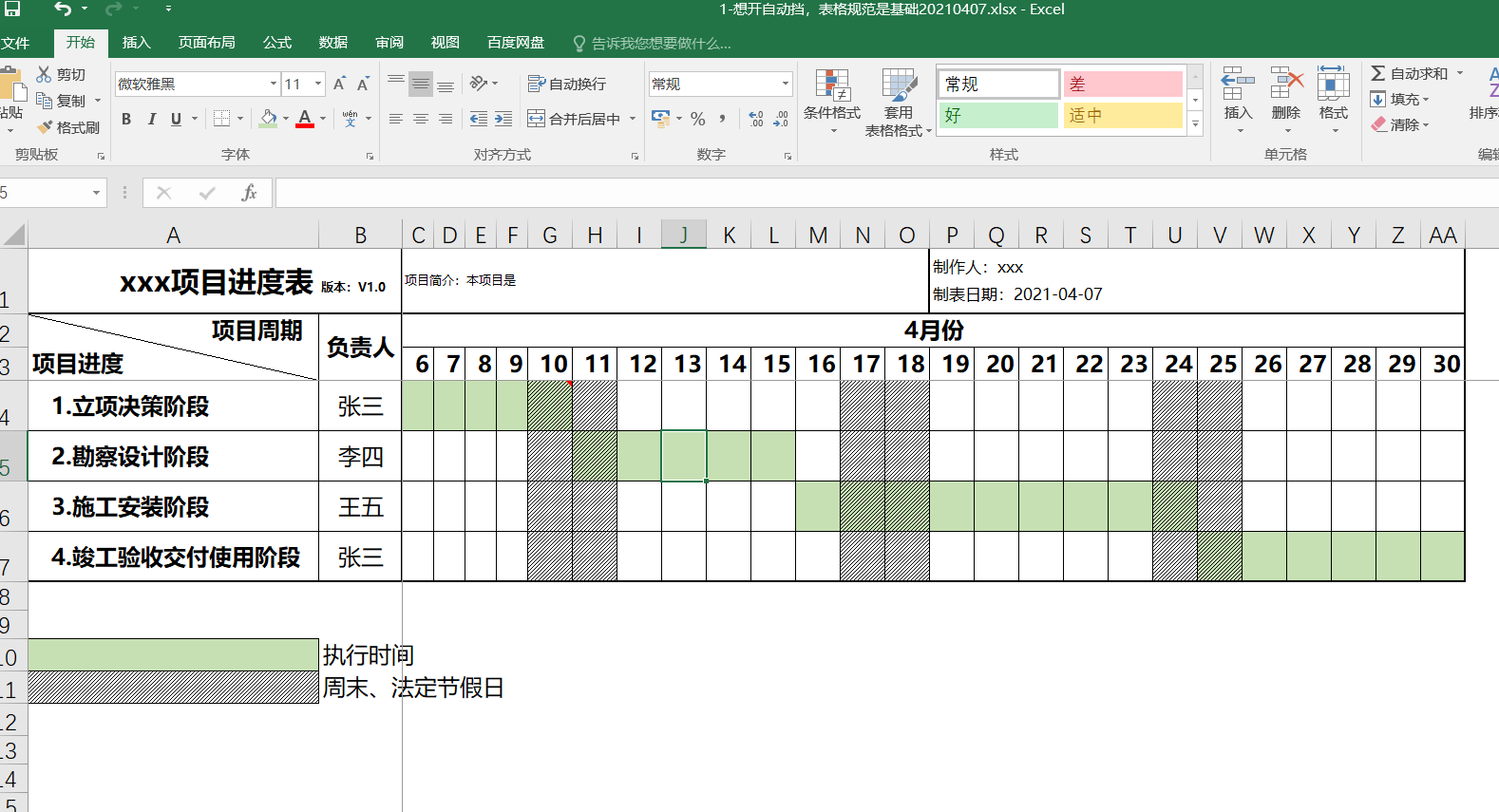Switch to 插入 (Insert) tab
This screenshot has width=1499, height=812.
click(137, 43)
